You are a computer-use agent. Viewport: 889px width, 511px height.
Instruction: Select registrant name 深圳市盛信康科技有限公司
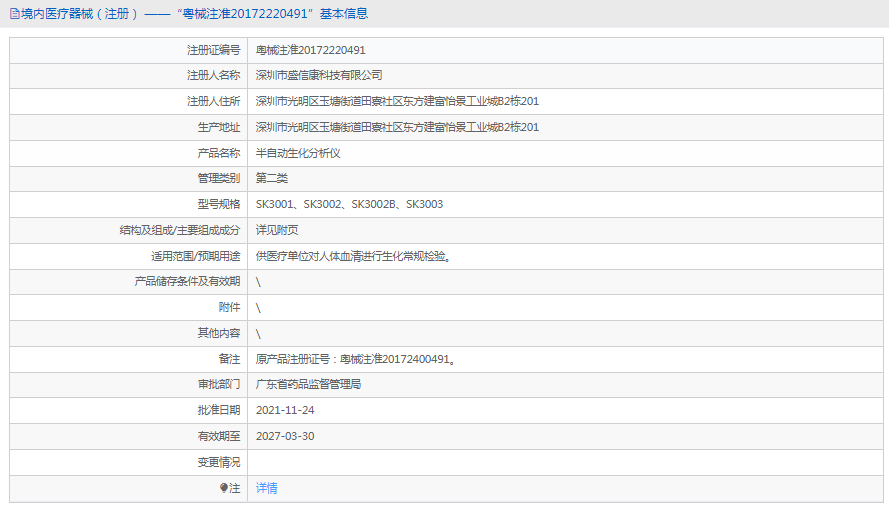[319, 75]
